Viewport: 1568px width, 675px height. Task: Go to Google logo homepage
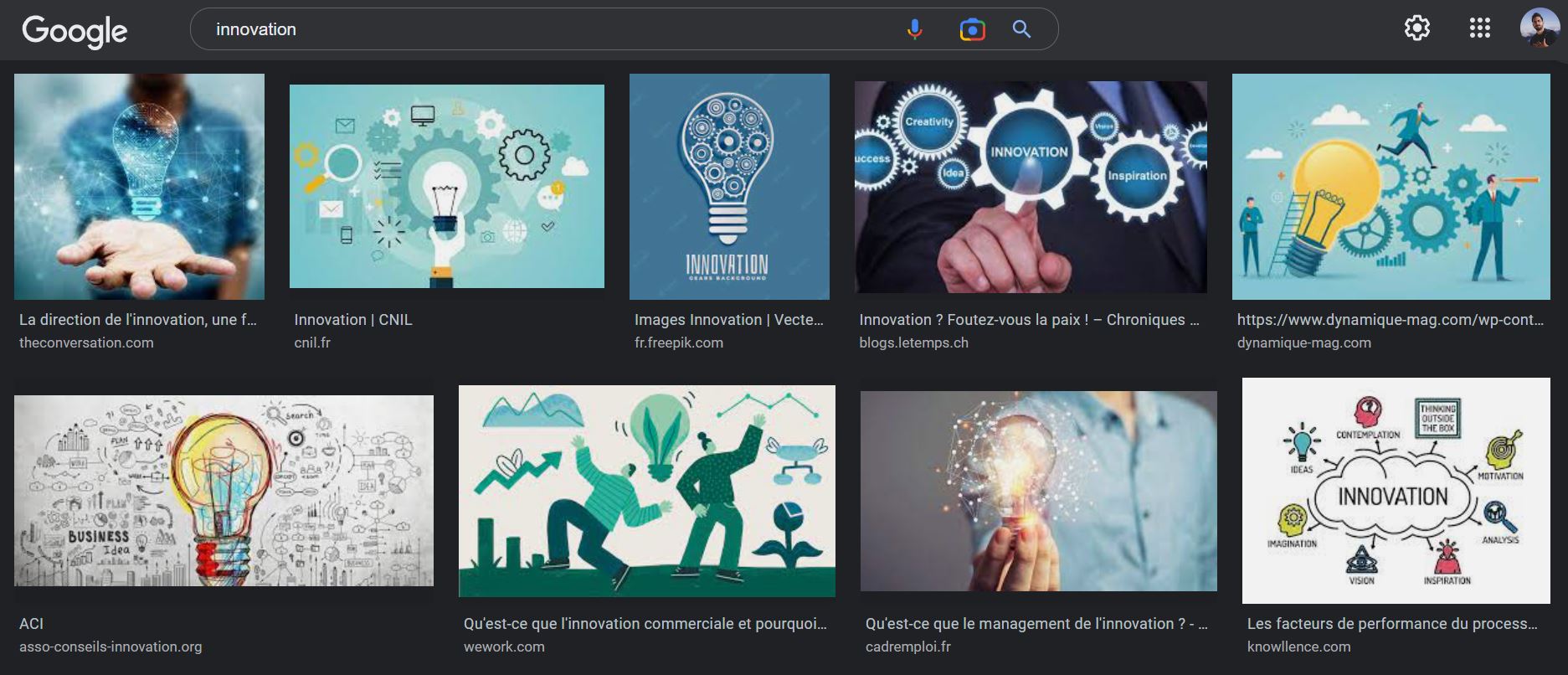pyautogui.click(x=75, y=31)
